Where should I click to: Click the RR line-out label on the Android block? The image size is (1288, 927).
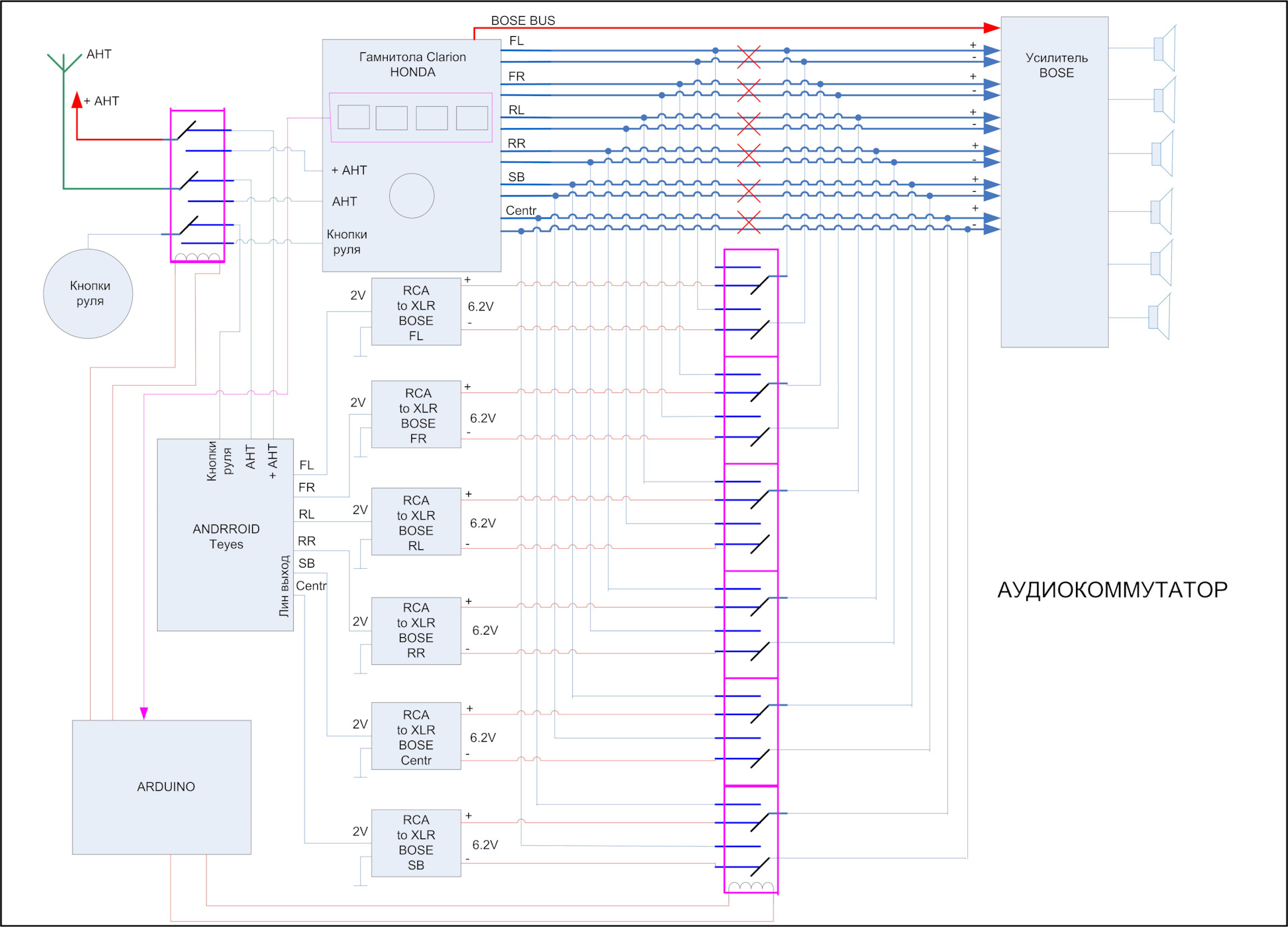307,541
